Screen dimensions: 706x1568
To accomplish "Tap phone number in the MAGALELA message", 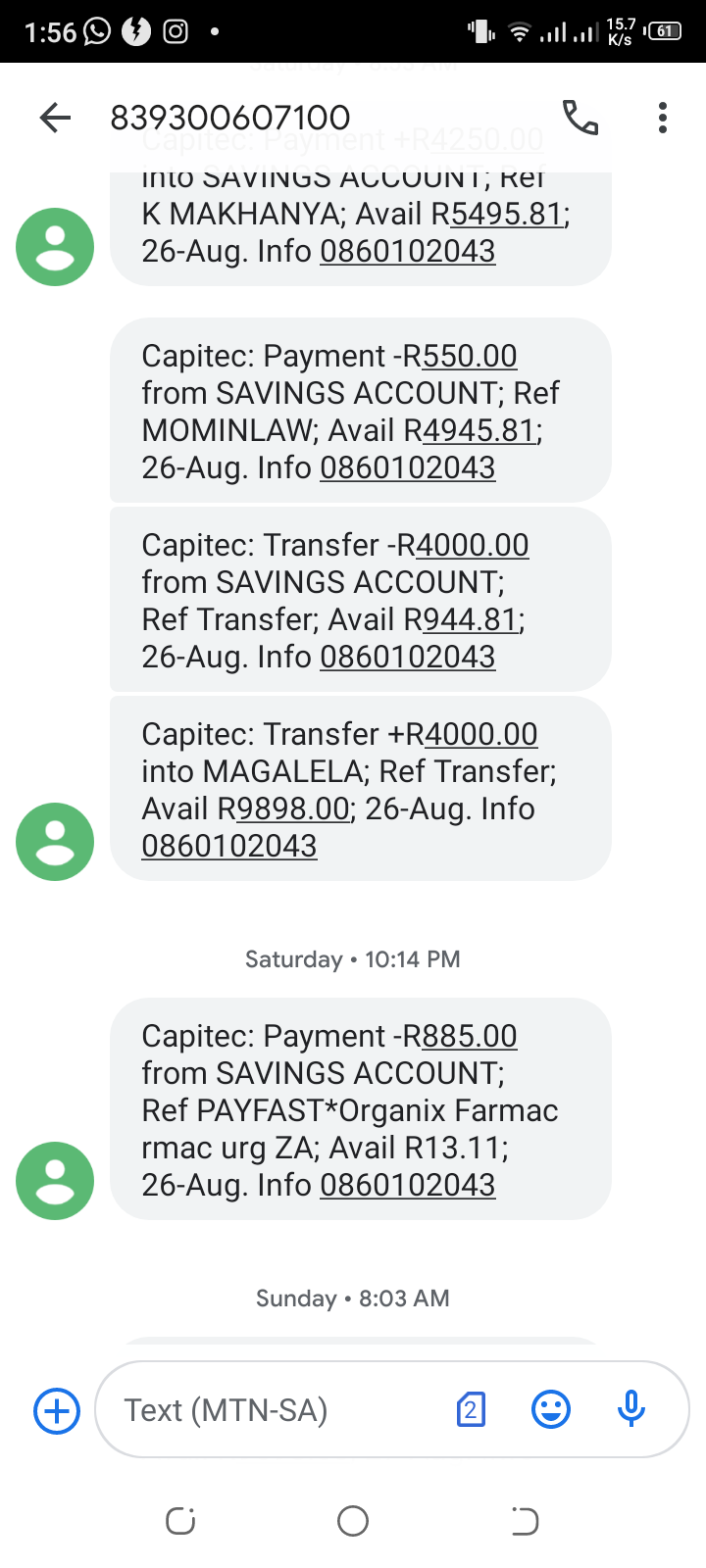I will (229, 846).
